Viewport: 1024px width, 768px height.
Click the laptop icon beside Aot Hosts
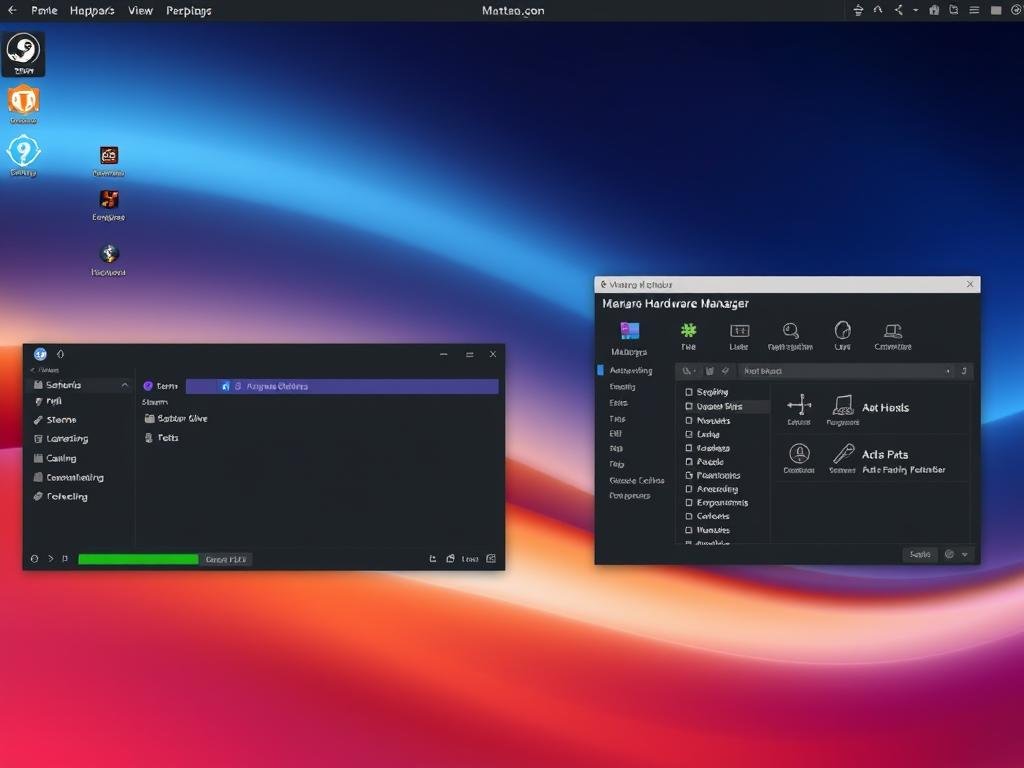[x=842, y=405]
